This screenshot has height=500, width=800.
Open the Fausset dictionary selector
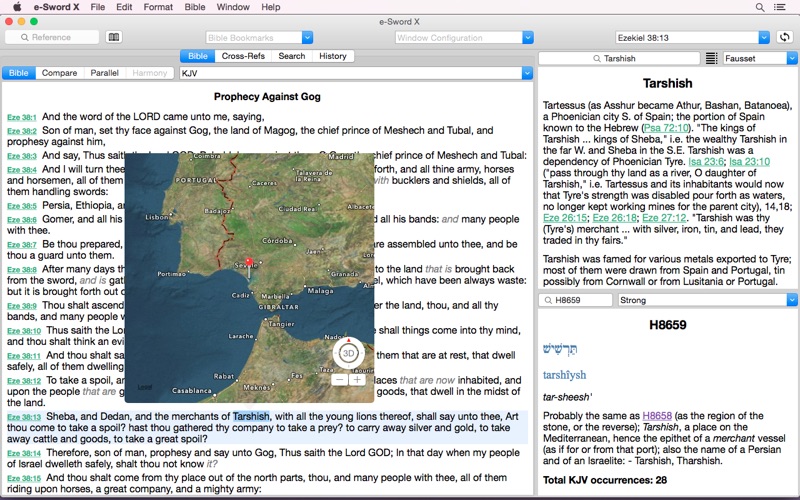[760, 58]
